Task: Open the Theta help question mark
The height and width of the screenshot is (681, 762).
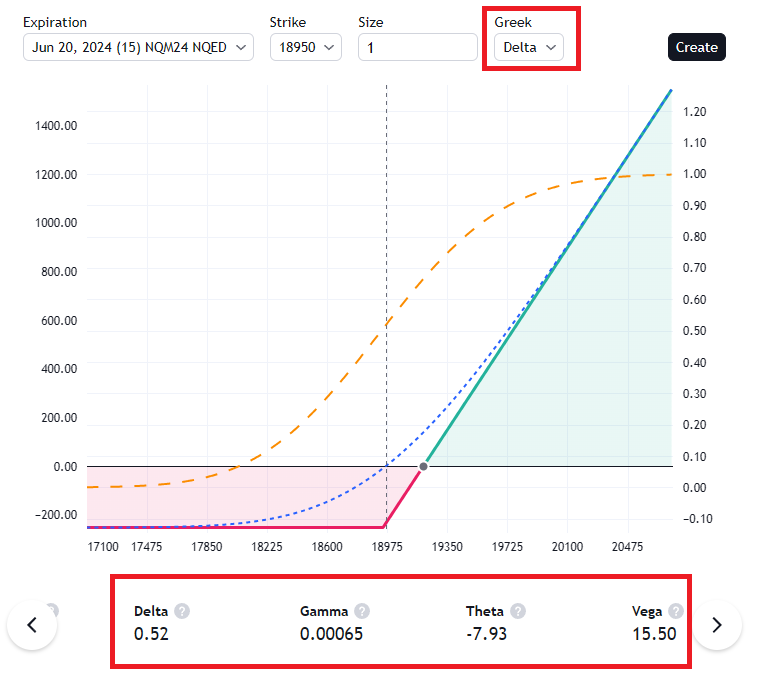Action: 518,611
